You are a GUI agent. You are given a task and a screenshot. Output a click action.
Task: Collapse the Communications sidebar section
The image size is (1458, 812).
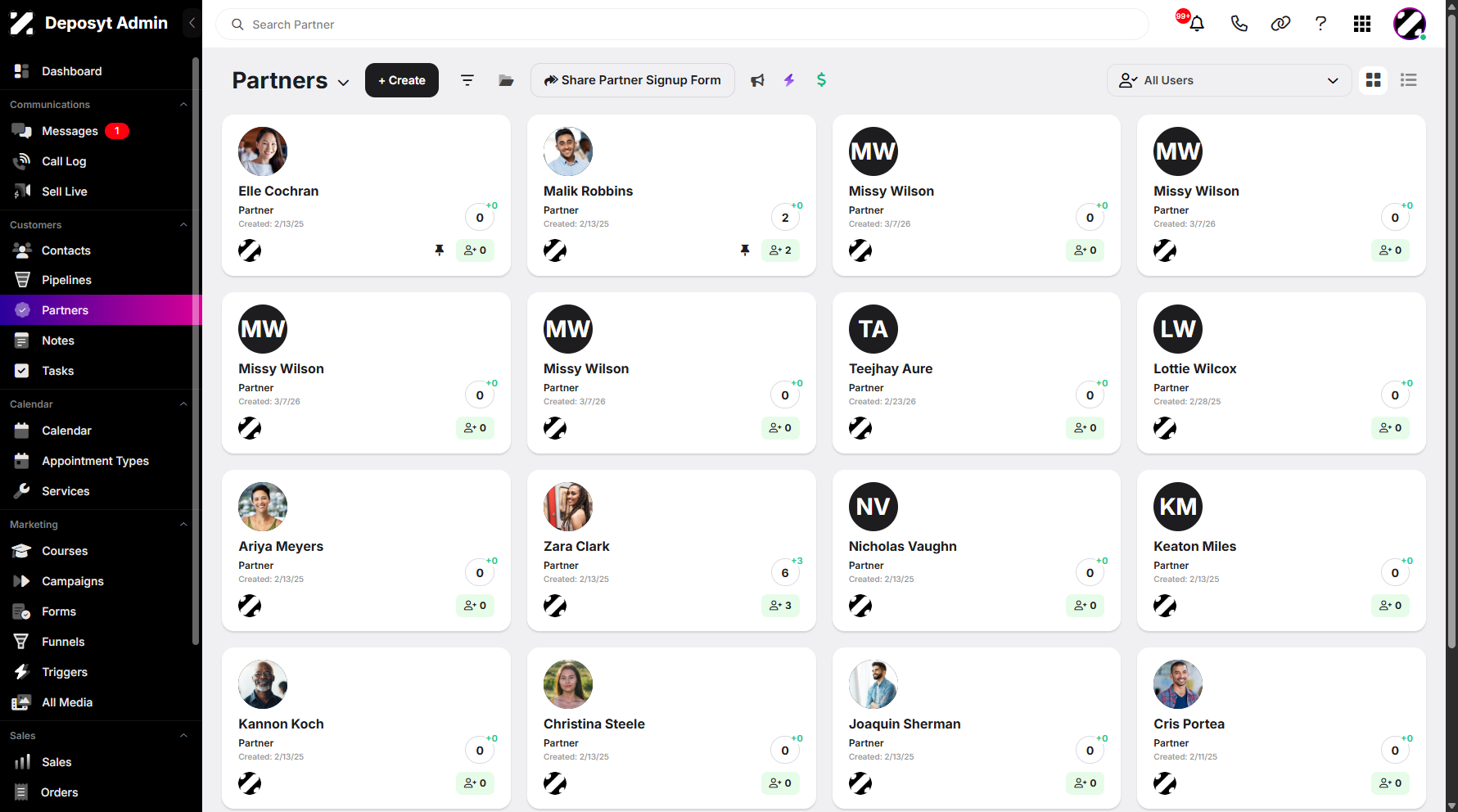[x=183, y=105]
